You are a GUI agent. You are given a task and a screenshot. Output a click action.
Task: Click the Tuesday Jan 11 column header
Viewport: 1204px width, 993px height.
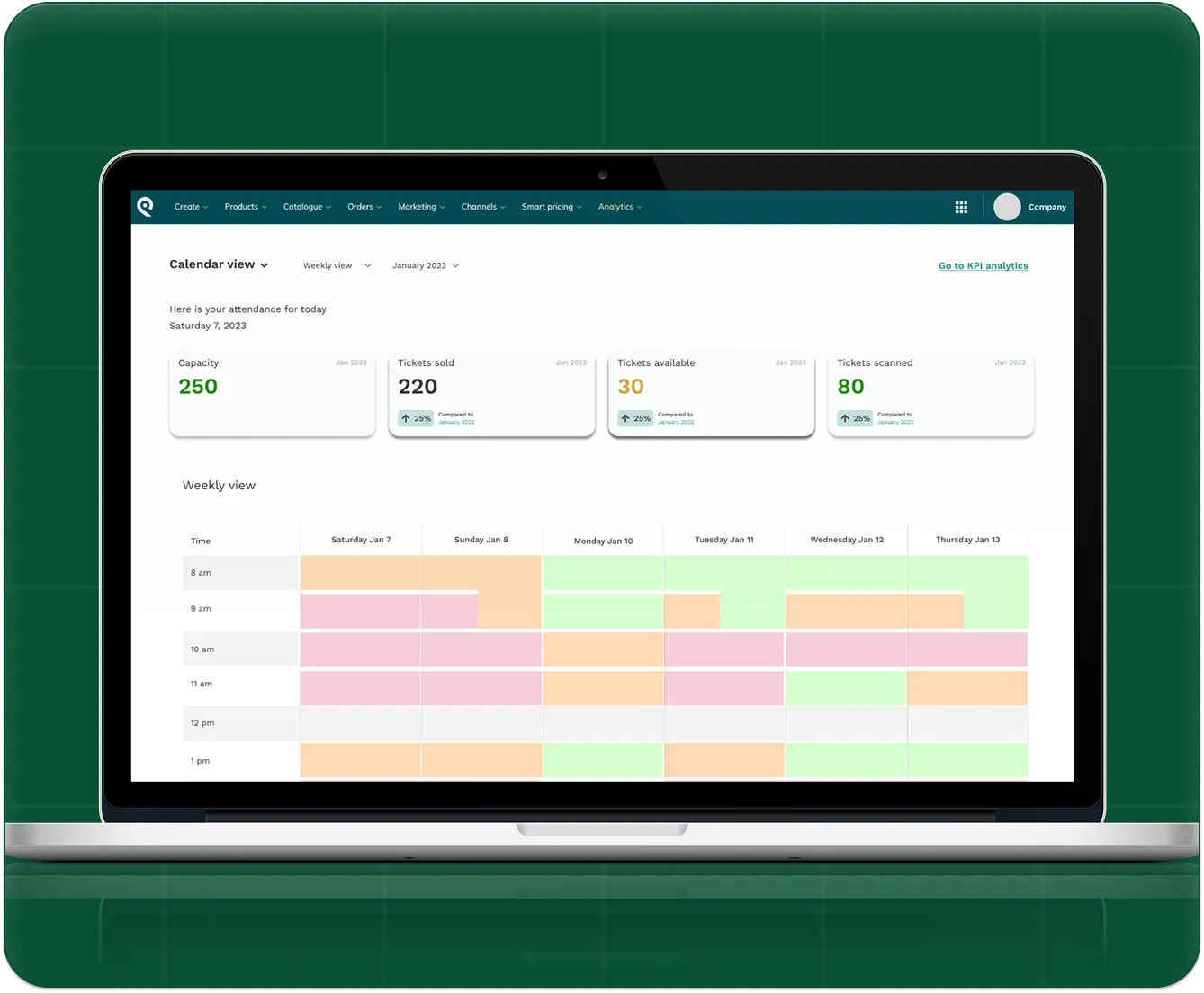coord(724,540)
